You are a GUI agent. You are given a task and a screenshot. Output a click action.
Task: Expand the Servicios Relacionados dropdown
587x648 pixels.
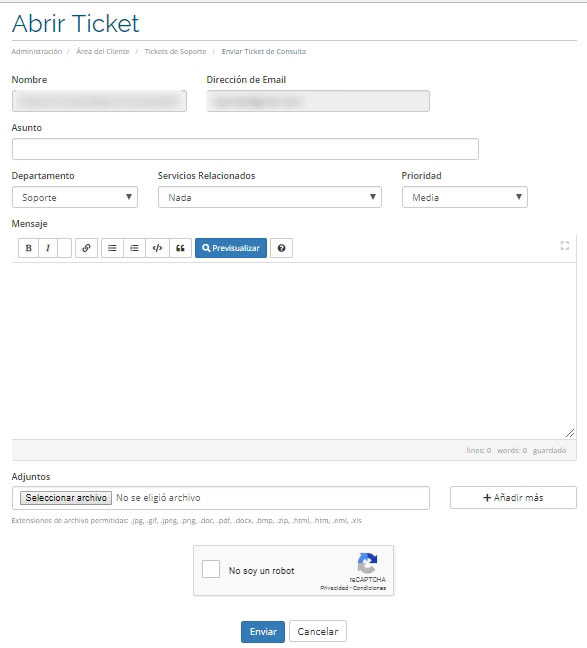tap(270, 197)
